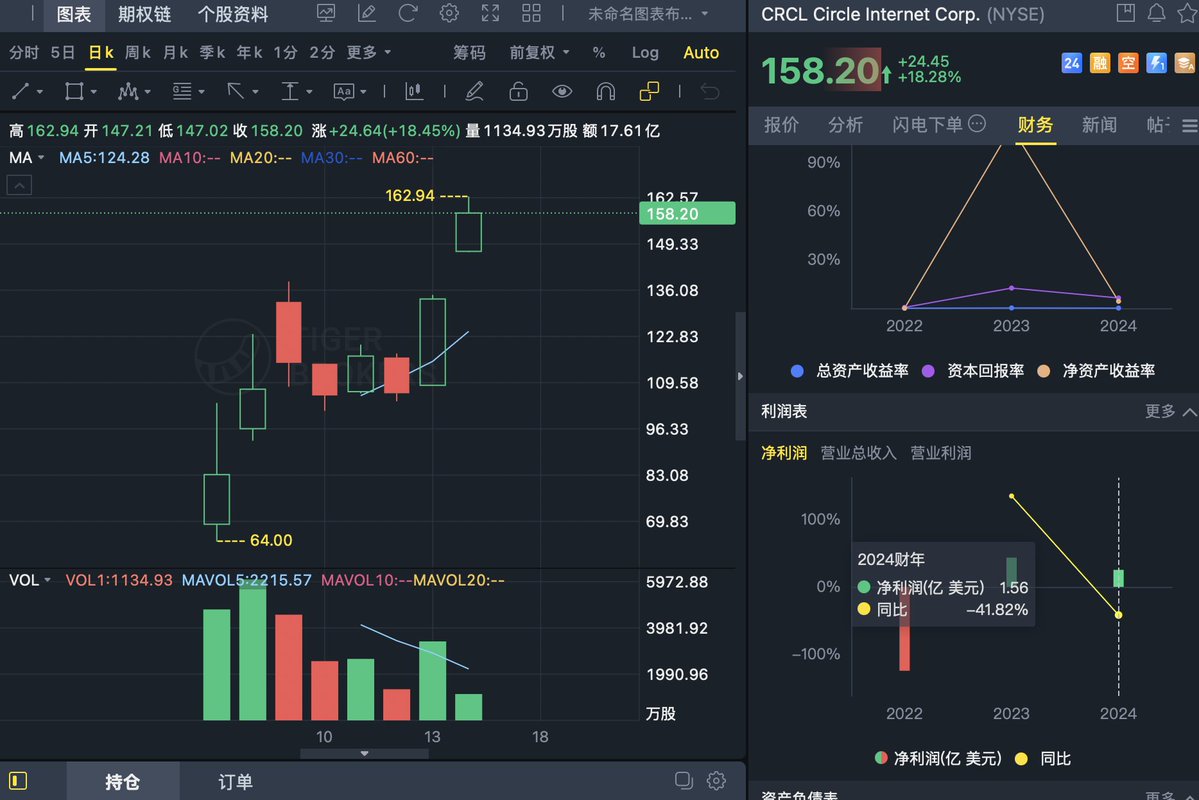Toggle the yellow linked-drawings sync icon
This screenshot has width=1199, height=800.
[x=648, y=92]
